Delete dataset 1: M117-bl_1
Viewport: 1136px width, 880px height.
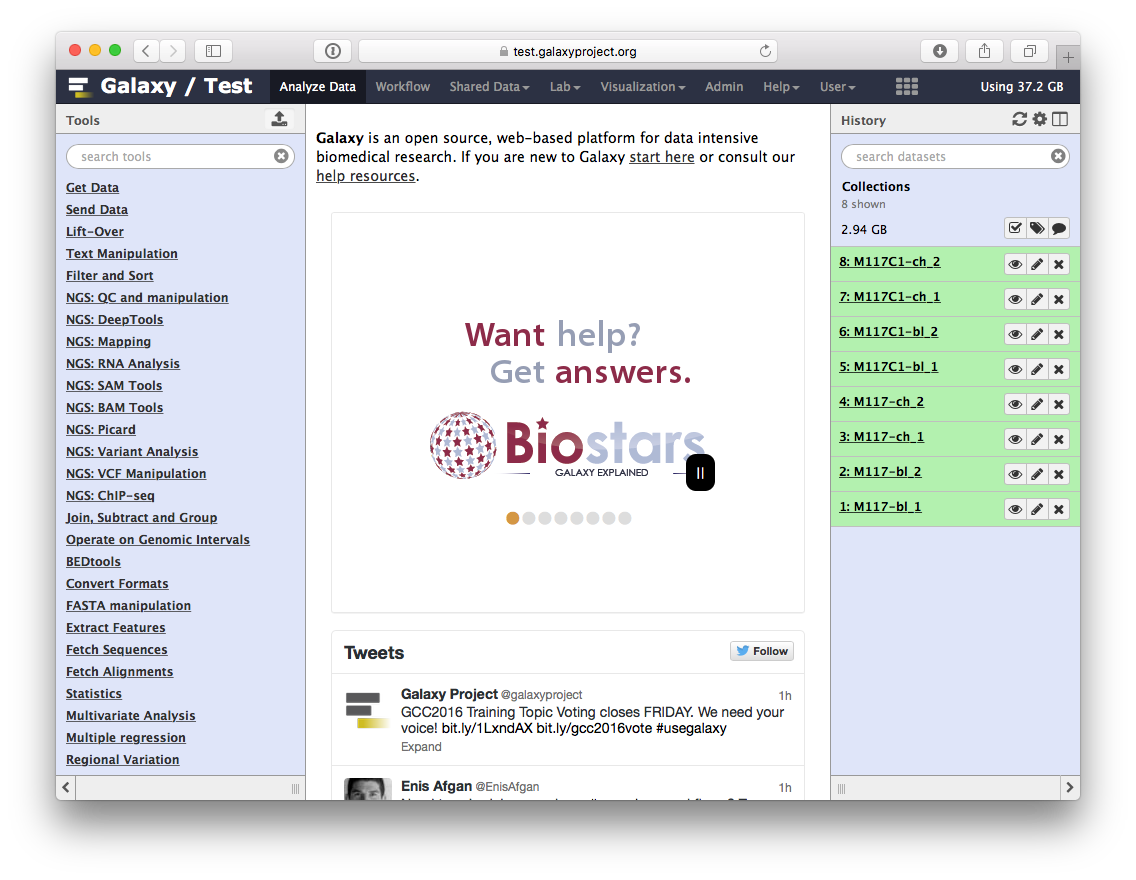point(1058,509)
